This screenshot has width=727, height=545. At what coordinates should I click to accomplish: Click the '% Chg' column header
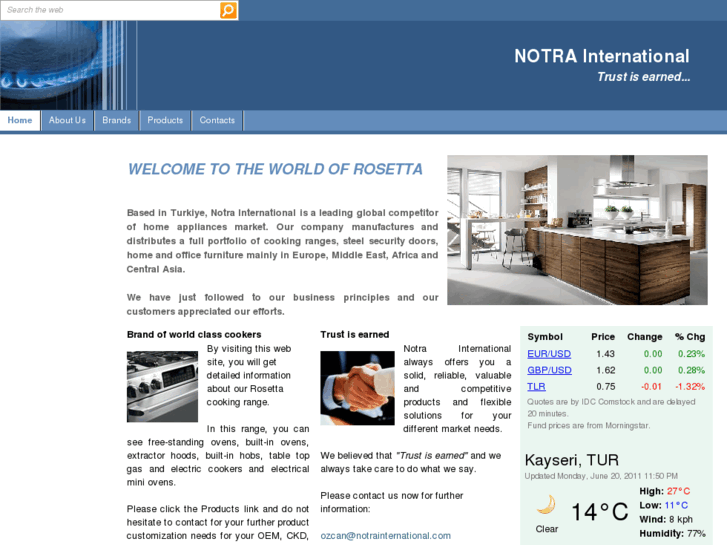690,337
